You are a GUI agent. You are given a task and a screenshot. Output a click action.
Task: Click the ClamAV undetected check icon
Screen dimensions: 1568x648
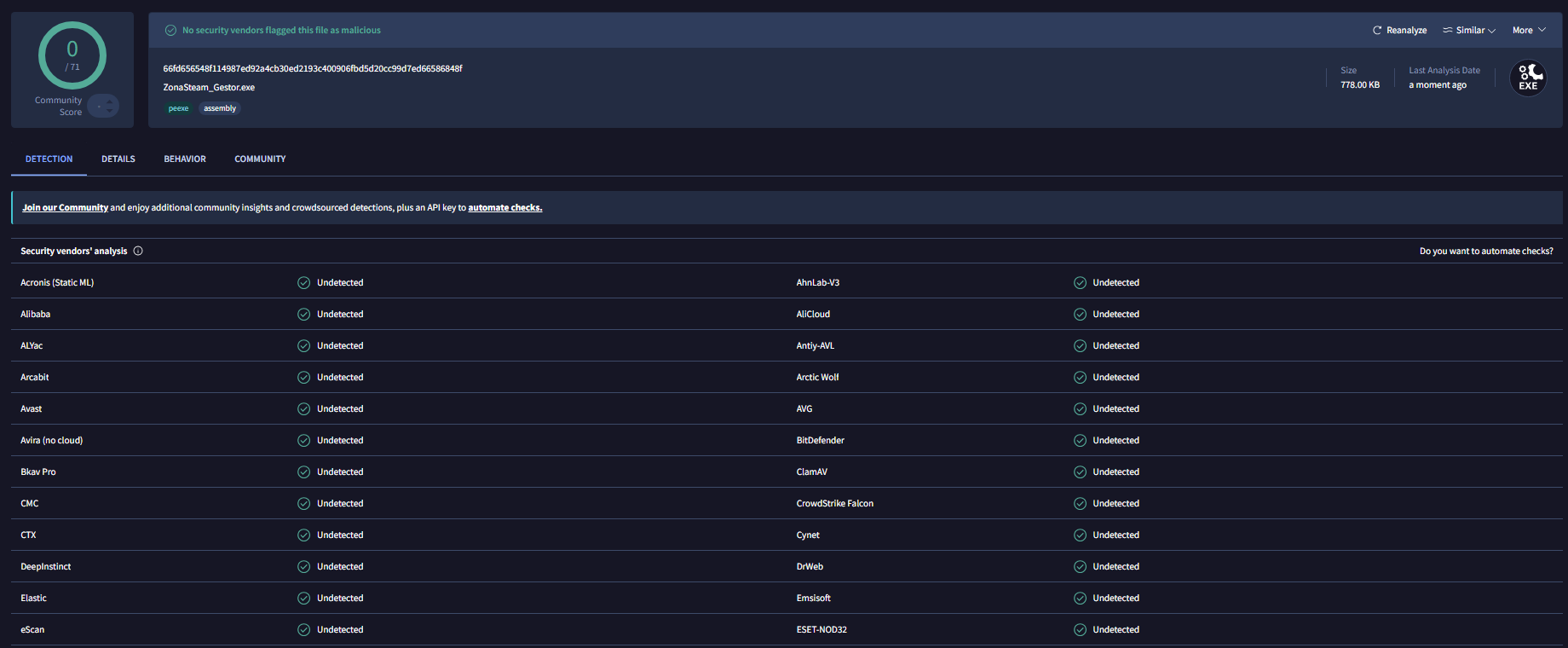tap(1080, 472)
